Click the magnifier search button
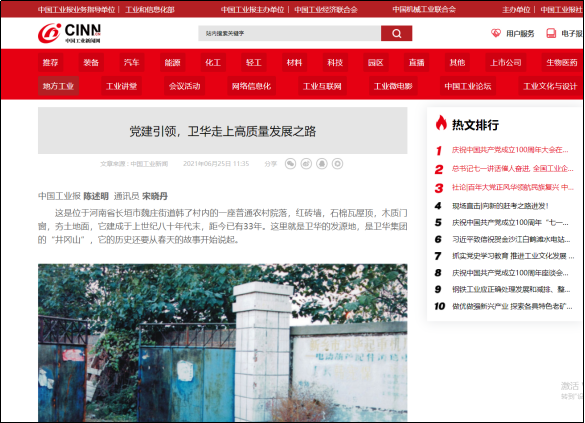585x423 pixels. tap(396, 34)
